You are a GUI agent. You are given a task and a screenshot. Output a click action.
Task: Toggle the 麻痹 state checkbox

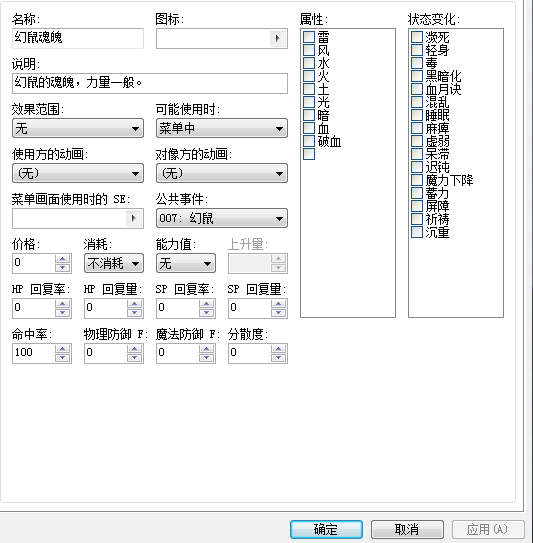click(417, 128)
